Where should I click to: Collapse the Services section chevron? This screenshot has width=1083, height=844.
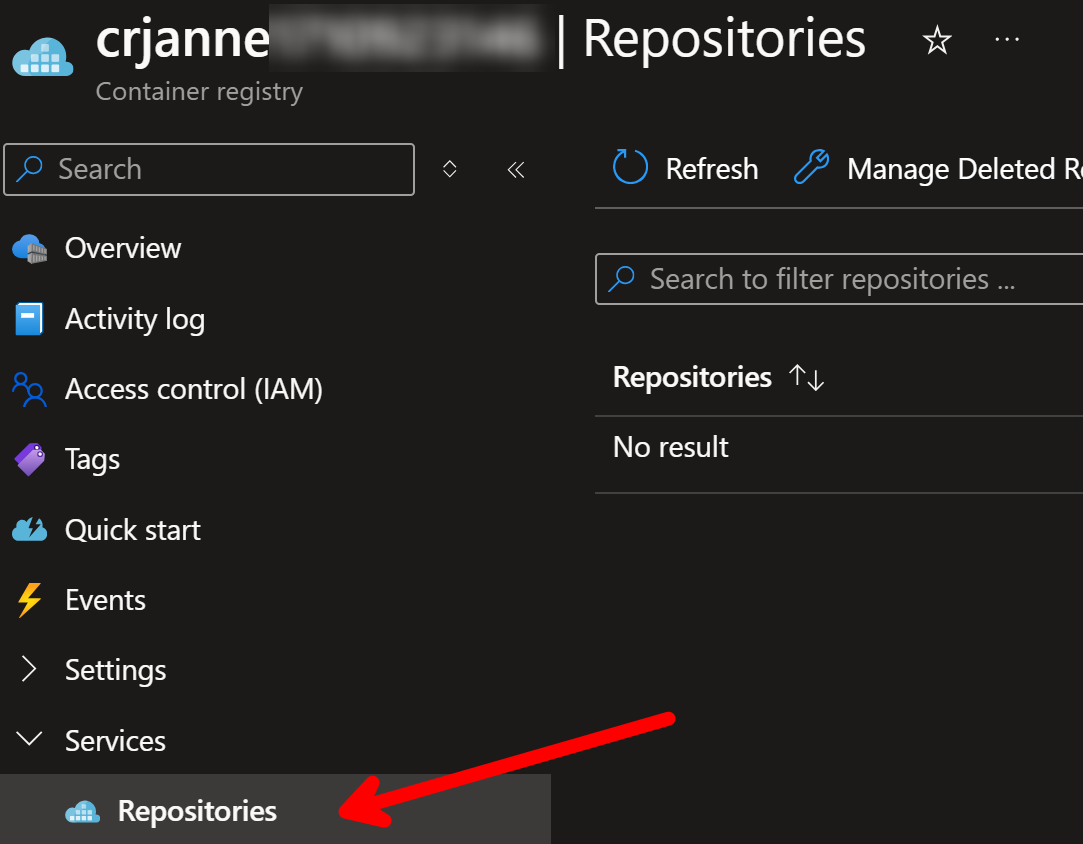click(x=29, y=739)
